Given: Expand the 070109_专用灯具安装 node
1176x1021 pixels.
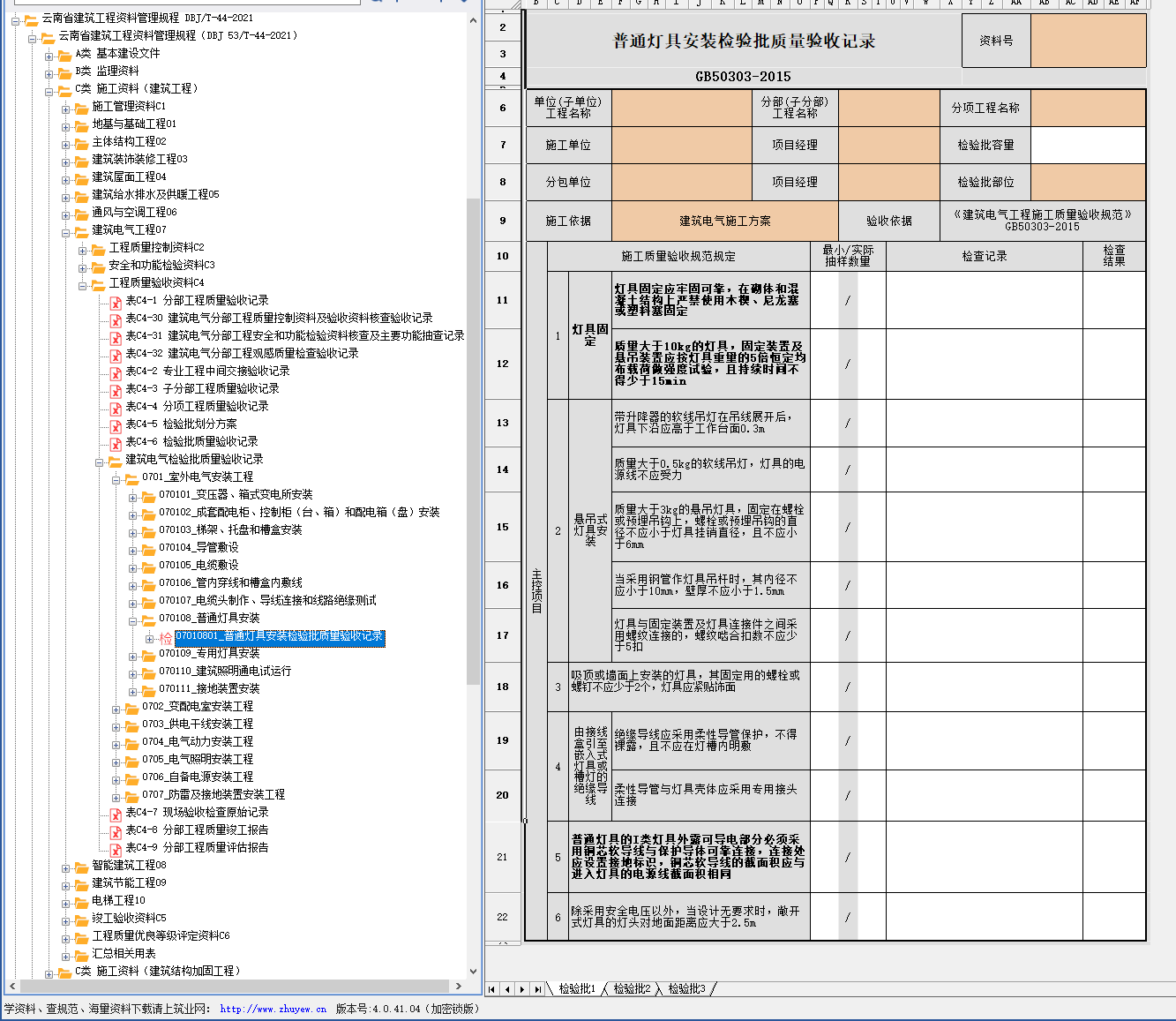Looking at the screenshot, I should (132, 656).
